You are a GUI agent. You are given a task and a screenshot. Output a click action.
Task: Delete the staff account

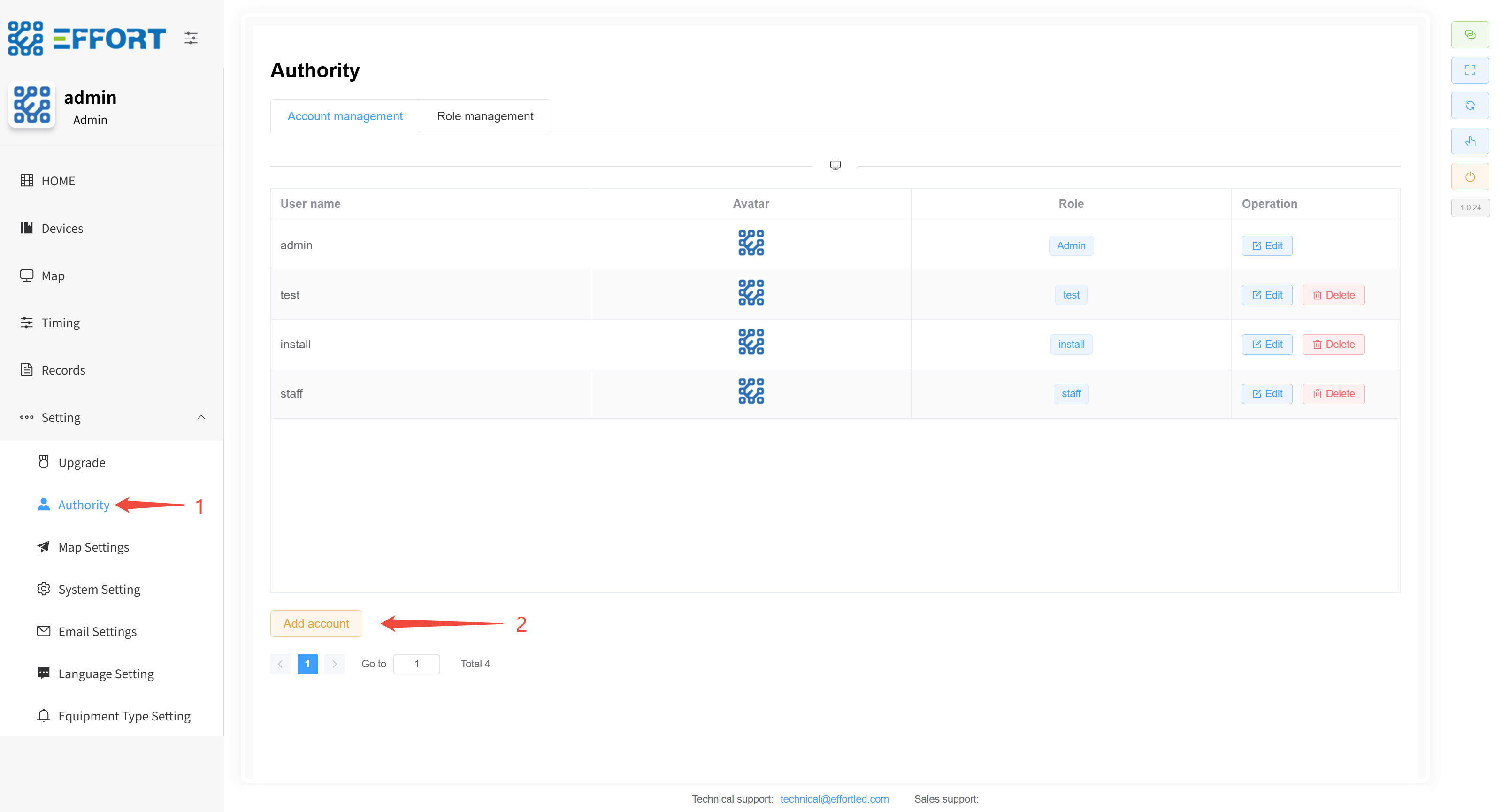(1333, 393)
